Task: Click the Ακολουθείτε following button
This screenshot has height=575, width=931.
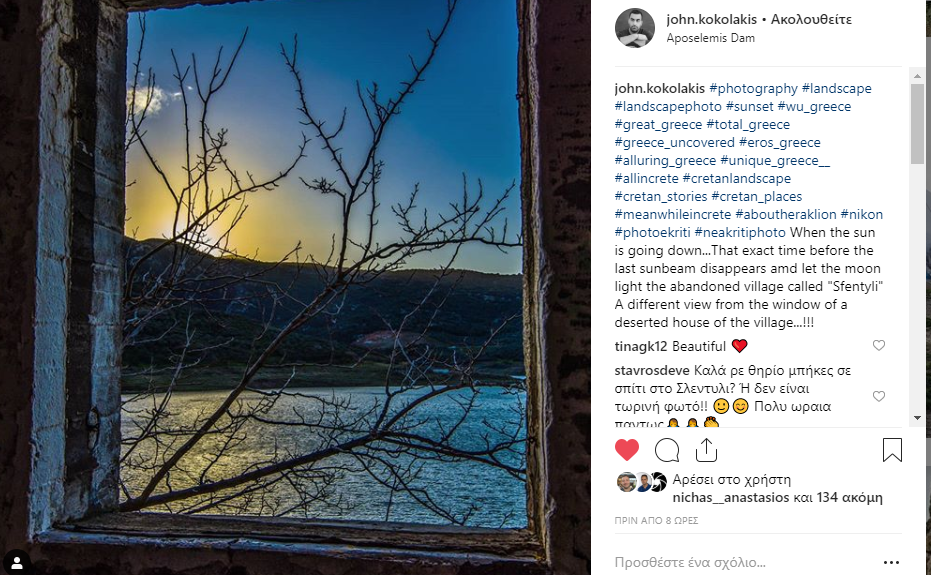Action: point(811,20)
